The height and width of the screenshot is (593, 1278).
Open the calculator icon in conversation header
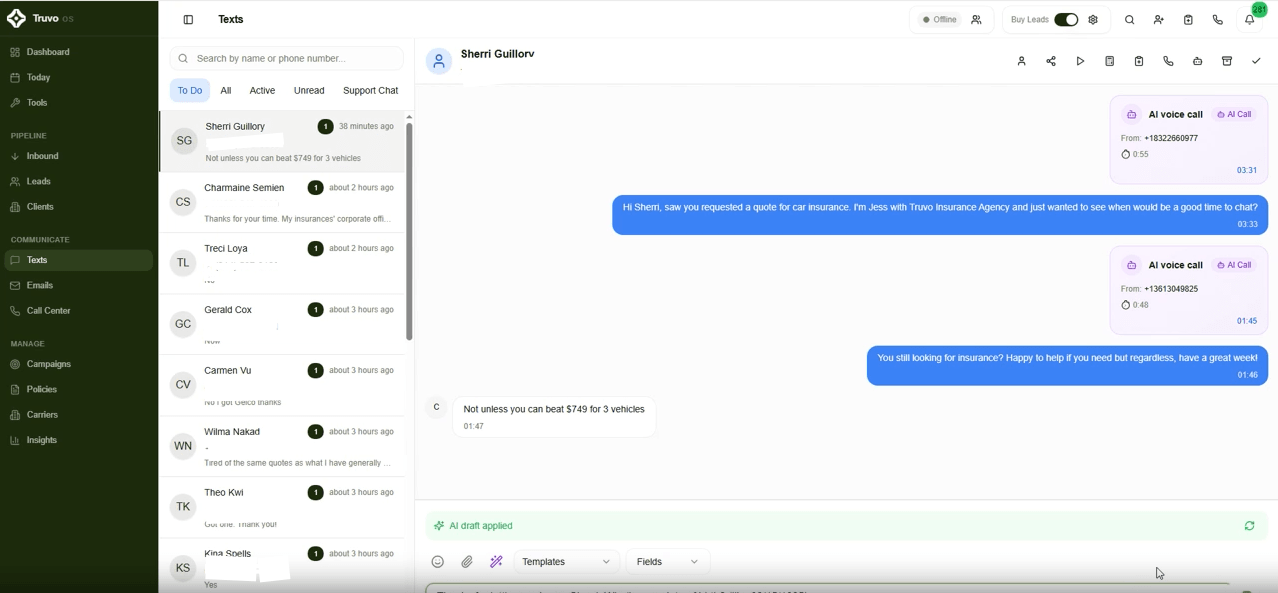(x=1110, y=61)
